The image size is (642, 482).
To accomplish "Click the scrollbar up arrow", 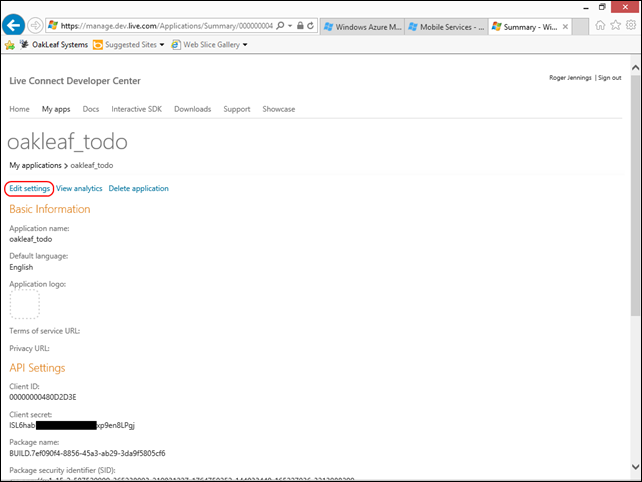I will tap(635, 68).
